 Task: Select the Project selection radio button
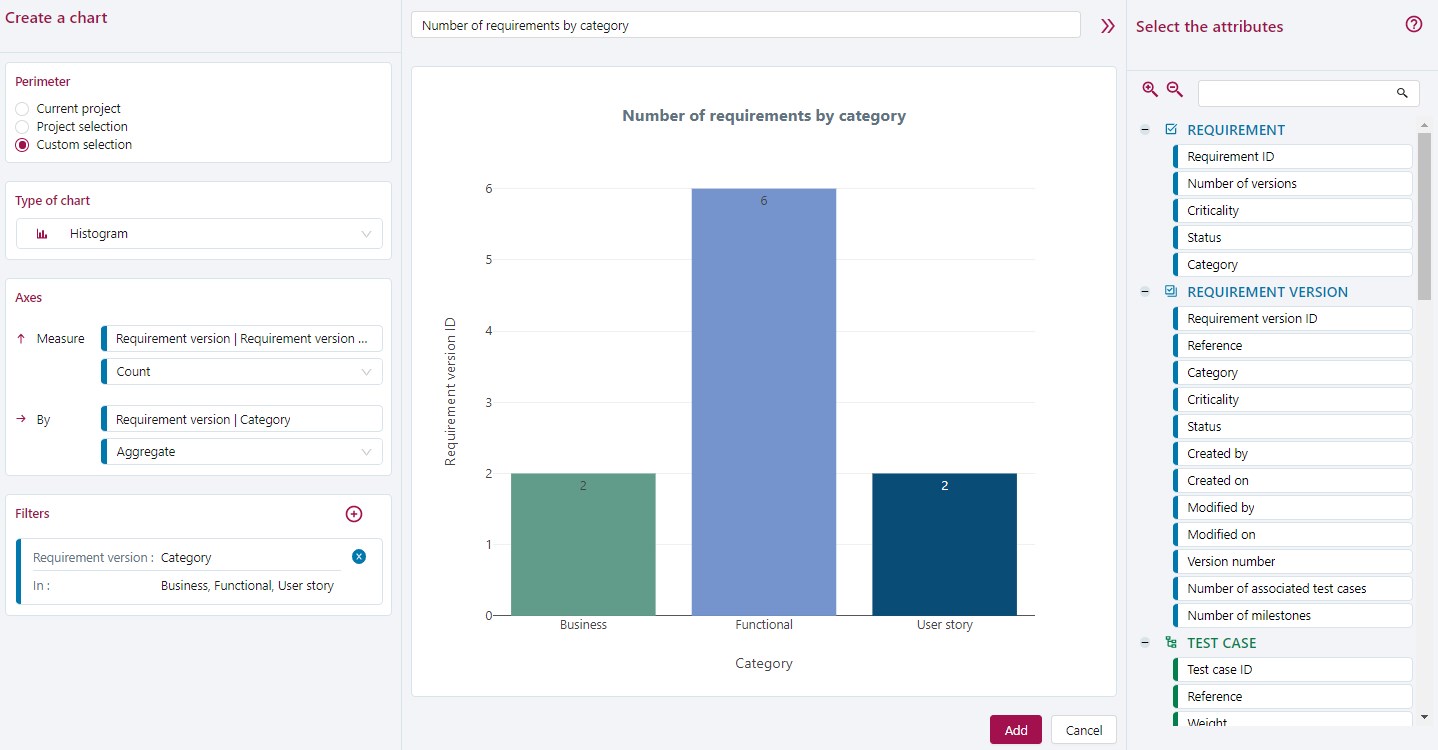pyautogui.click(x=20, y=126)
